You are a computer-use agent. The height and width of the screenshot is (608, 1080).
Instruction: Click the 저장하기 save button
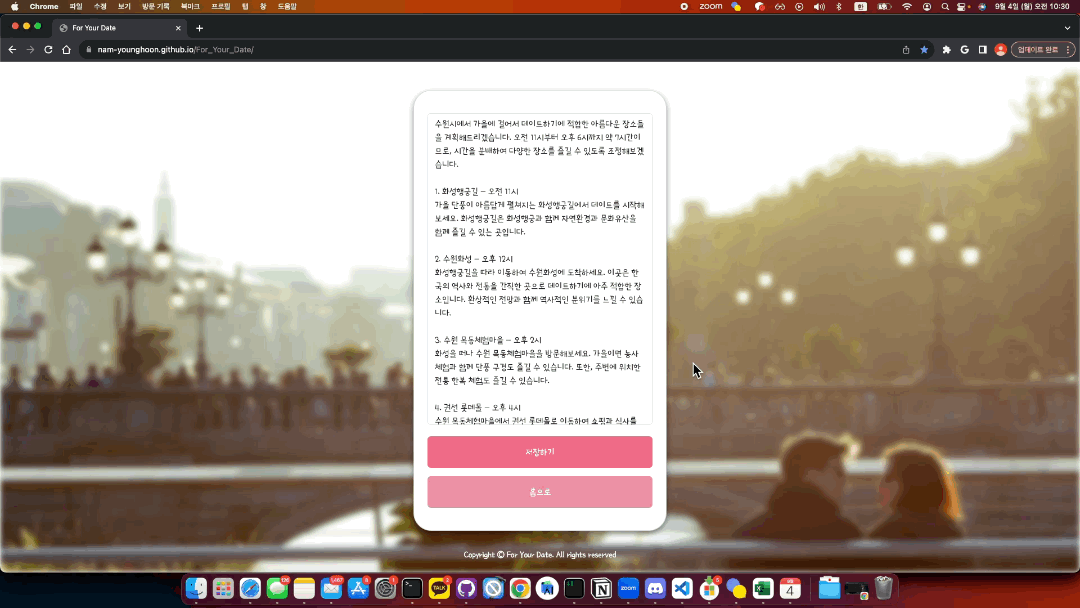click(540, 452)
